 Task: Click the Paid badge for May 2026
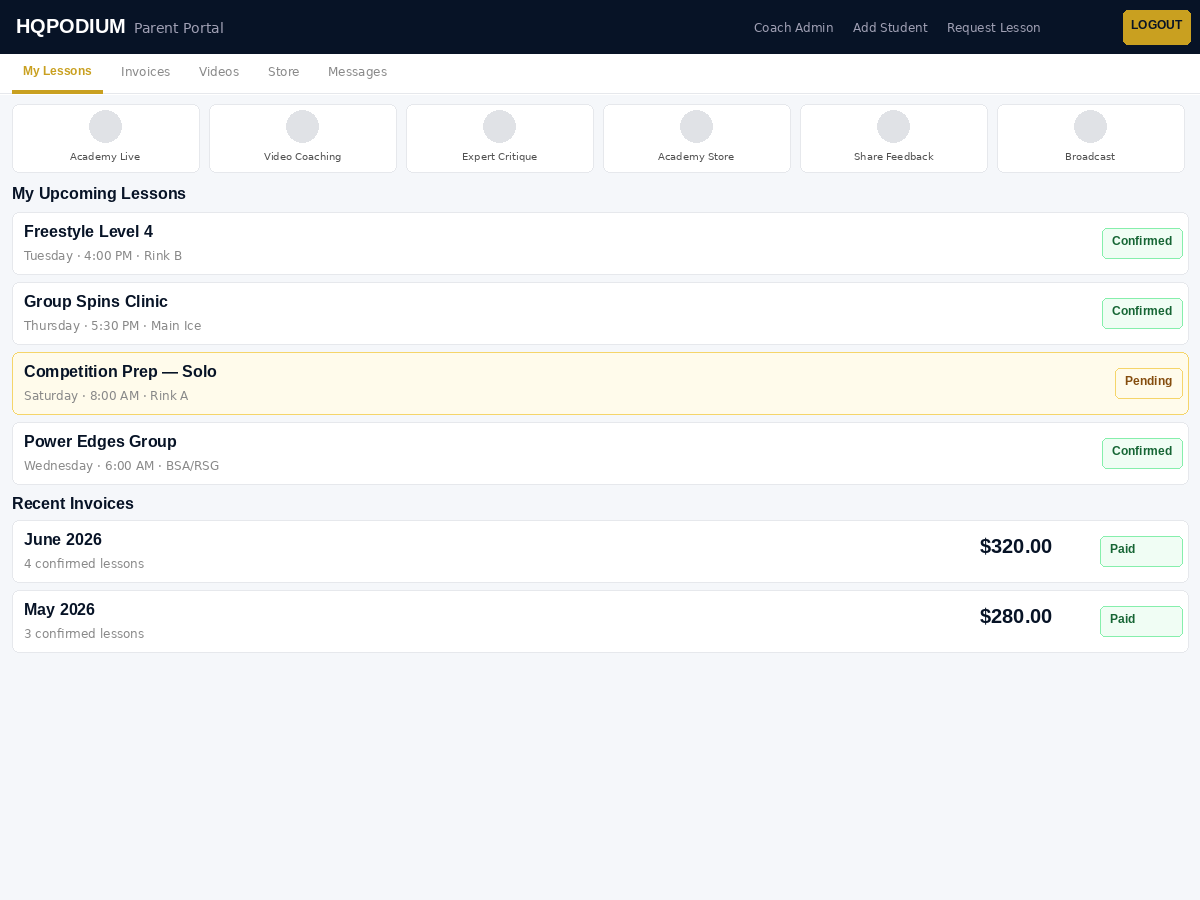click(x=1141, y=621)
